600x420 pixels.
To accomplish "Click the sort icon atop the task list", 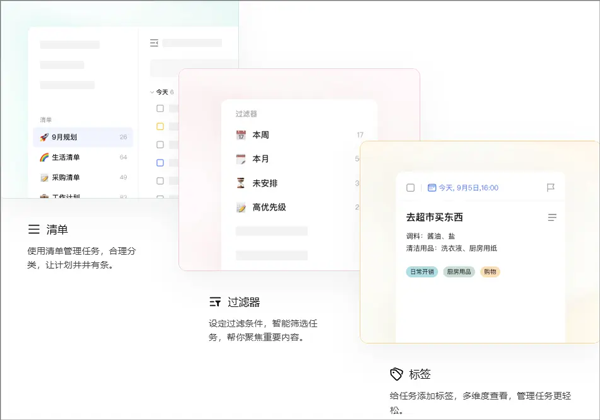I will (154, 43).
